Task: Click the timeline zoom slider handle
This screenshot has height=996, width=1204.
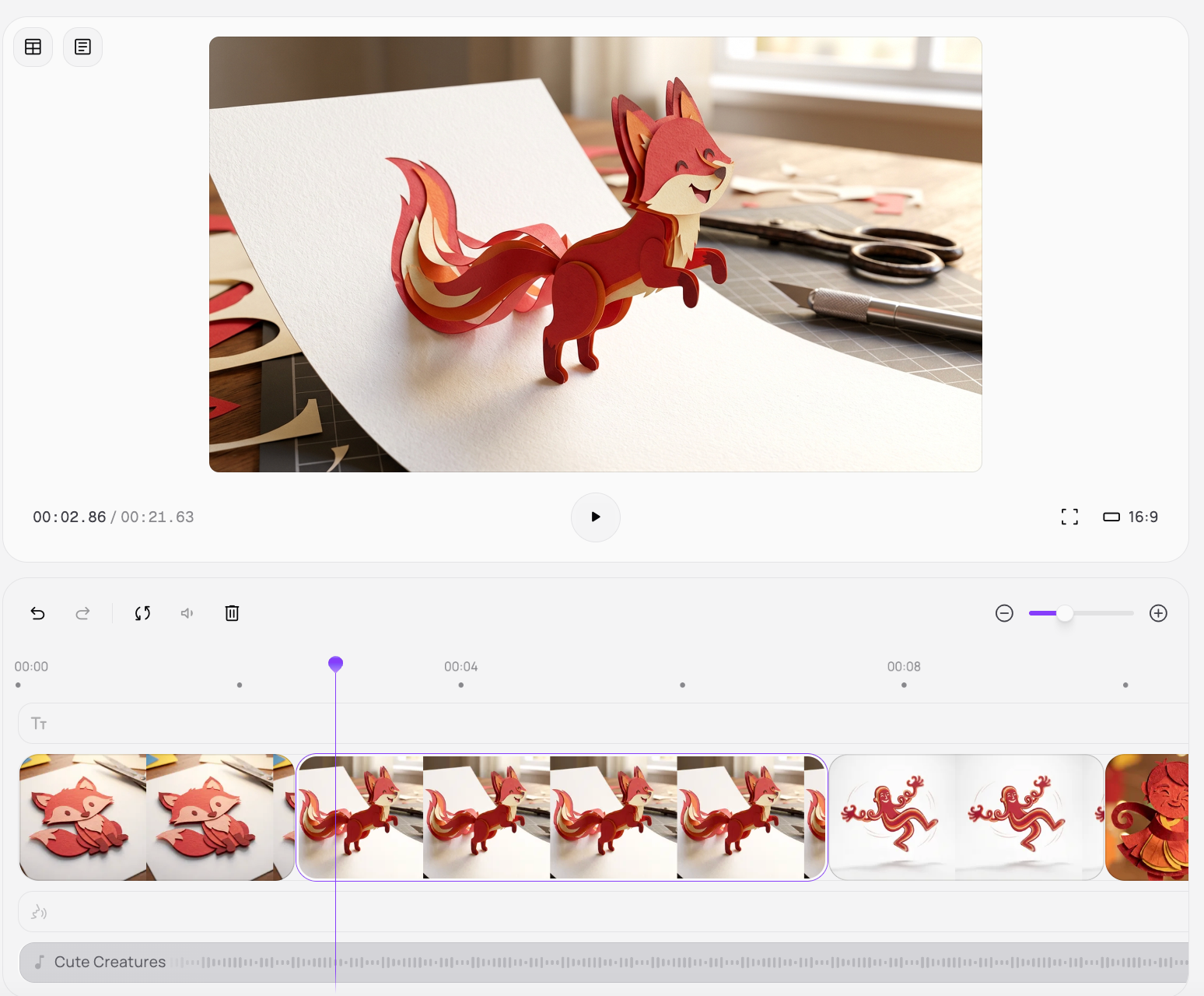Action: [1065, 613]
